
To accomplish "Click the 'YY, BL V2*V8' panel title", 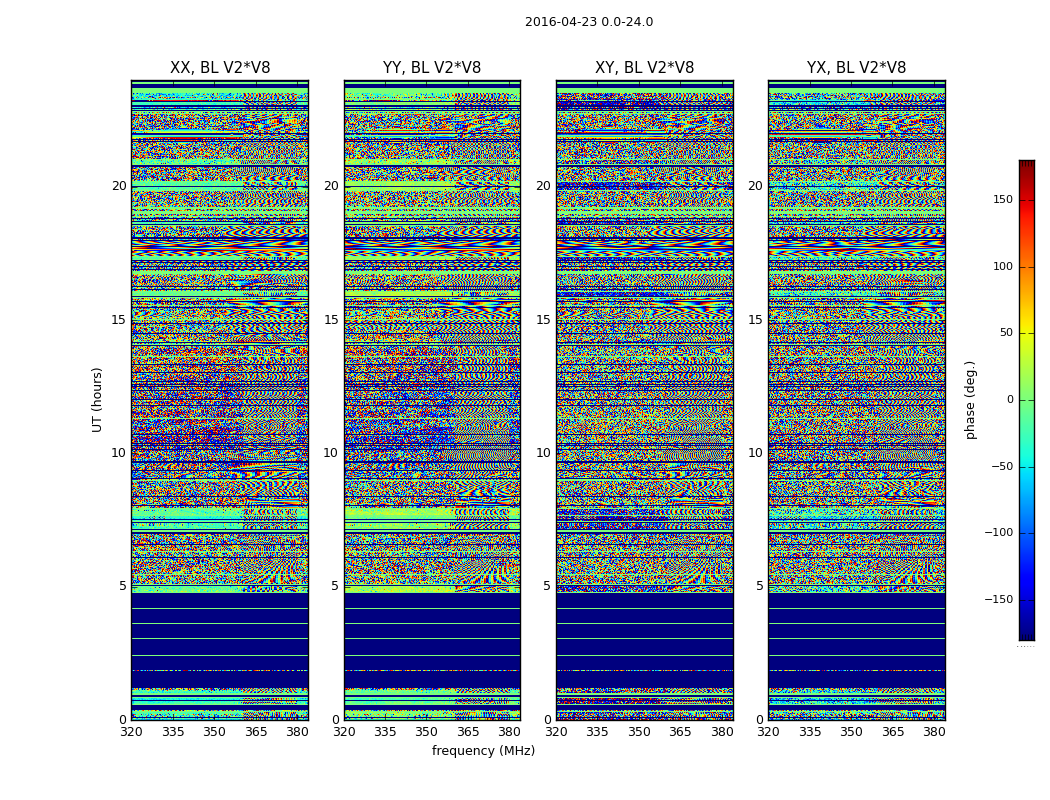I will pos(432,68).
